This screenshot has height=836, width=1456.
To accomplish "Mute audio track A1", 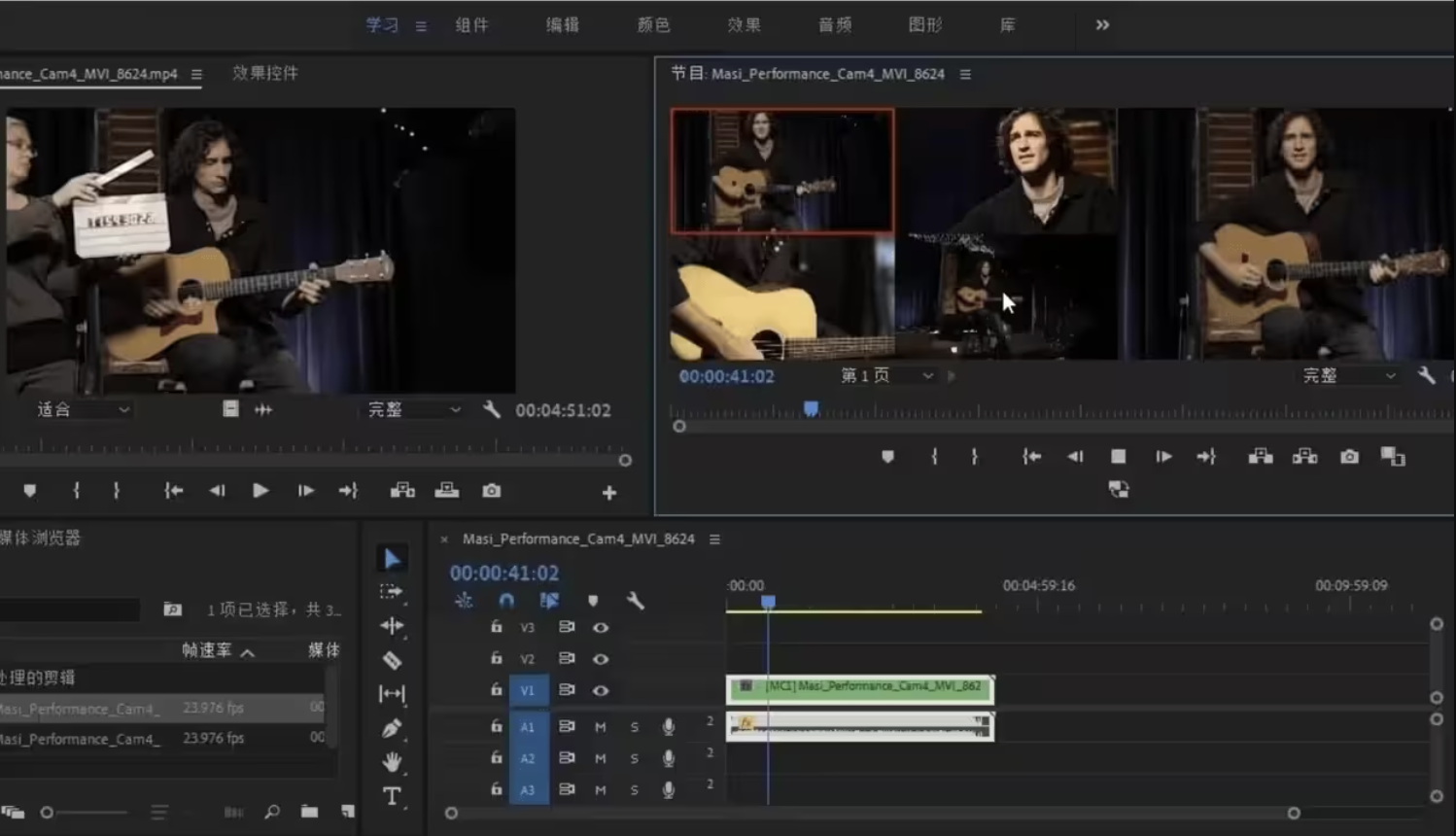I will pyautogui.click(x=601, y=727).
